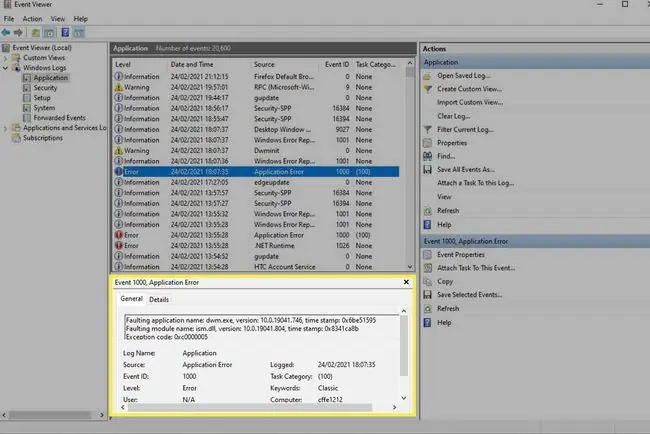Switch to the General tab
This screenshot has width=650, height=434.
[131, 299]
